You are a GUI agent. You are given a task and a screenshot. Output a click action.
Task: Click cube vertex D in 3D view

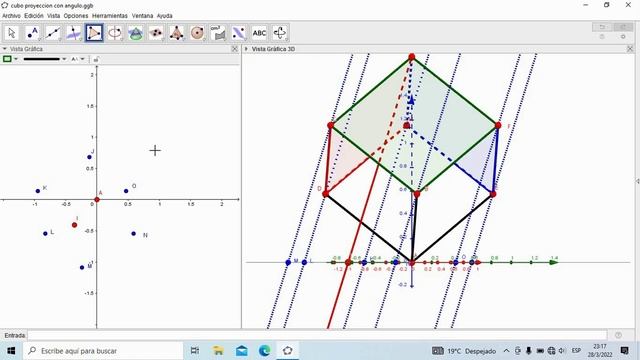click(325, 194)
